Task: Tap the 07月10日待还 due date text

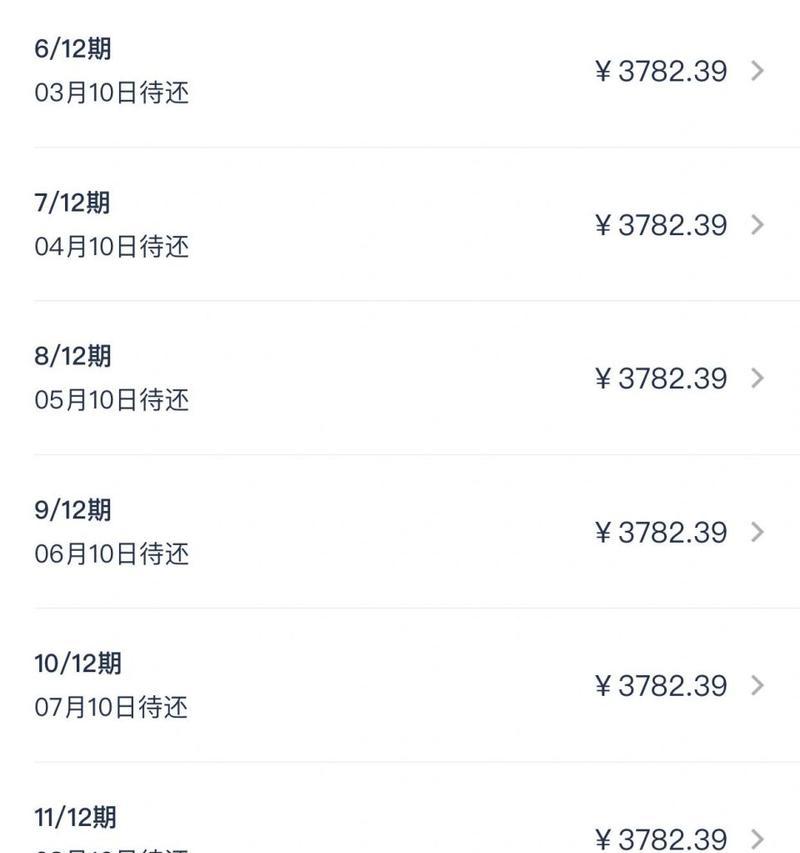Action: (111, 707)
